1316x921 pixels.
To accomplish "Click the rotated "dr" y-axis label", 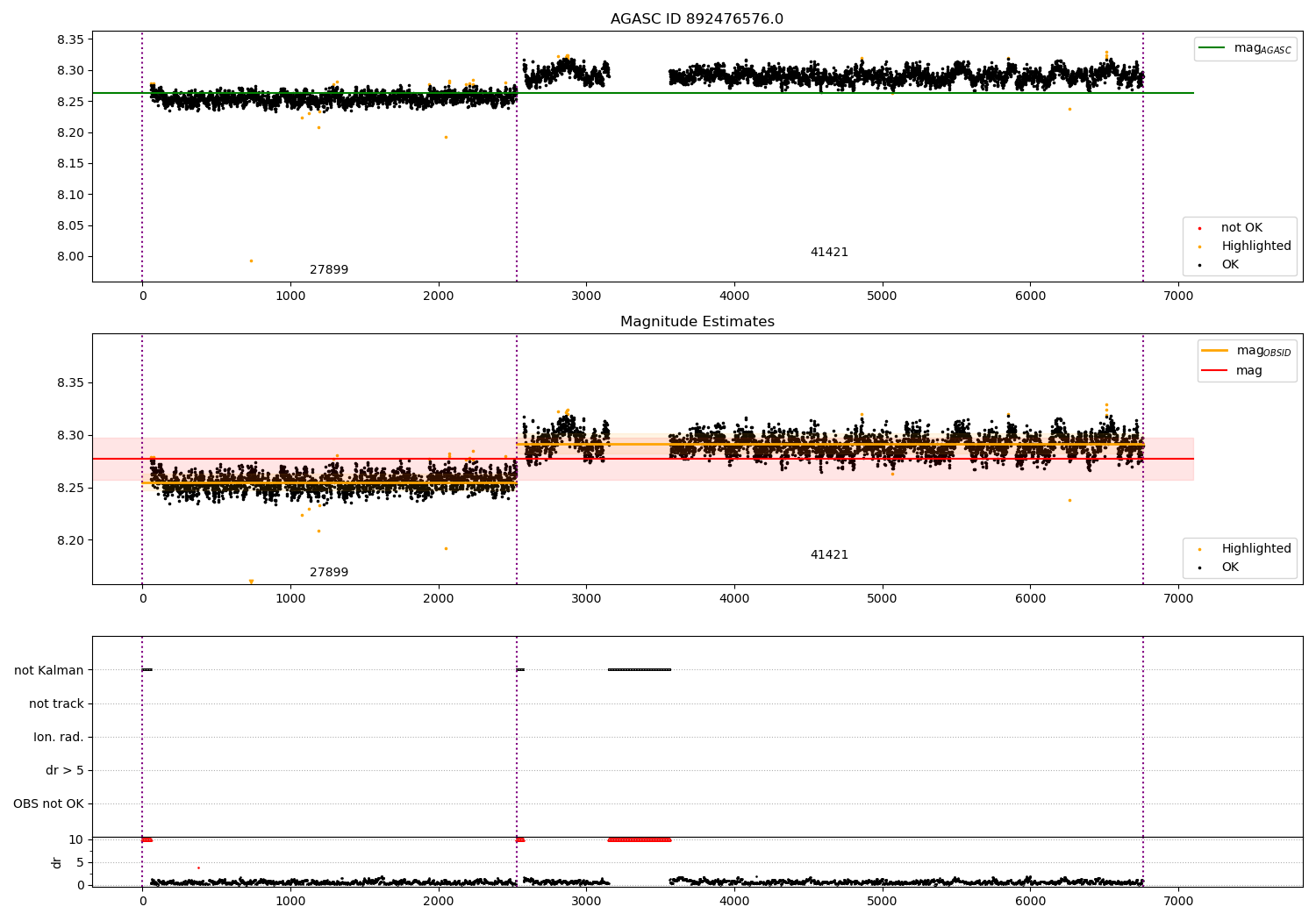I will pyautogui.click(x=57, y=862).
